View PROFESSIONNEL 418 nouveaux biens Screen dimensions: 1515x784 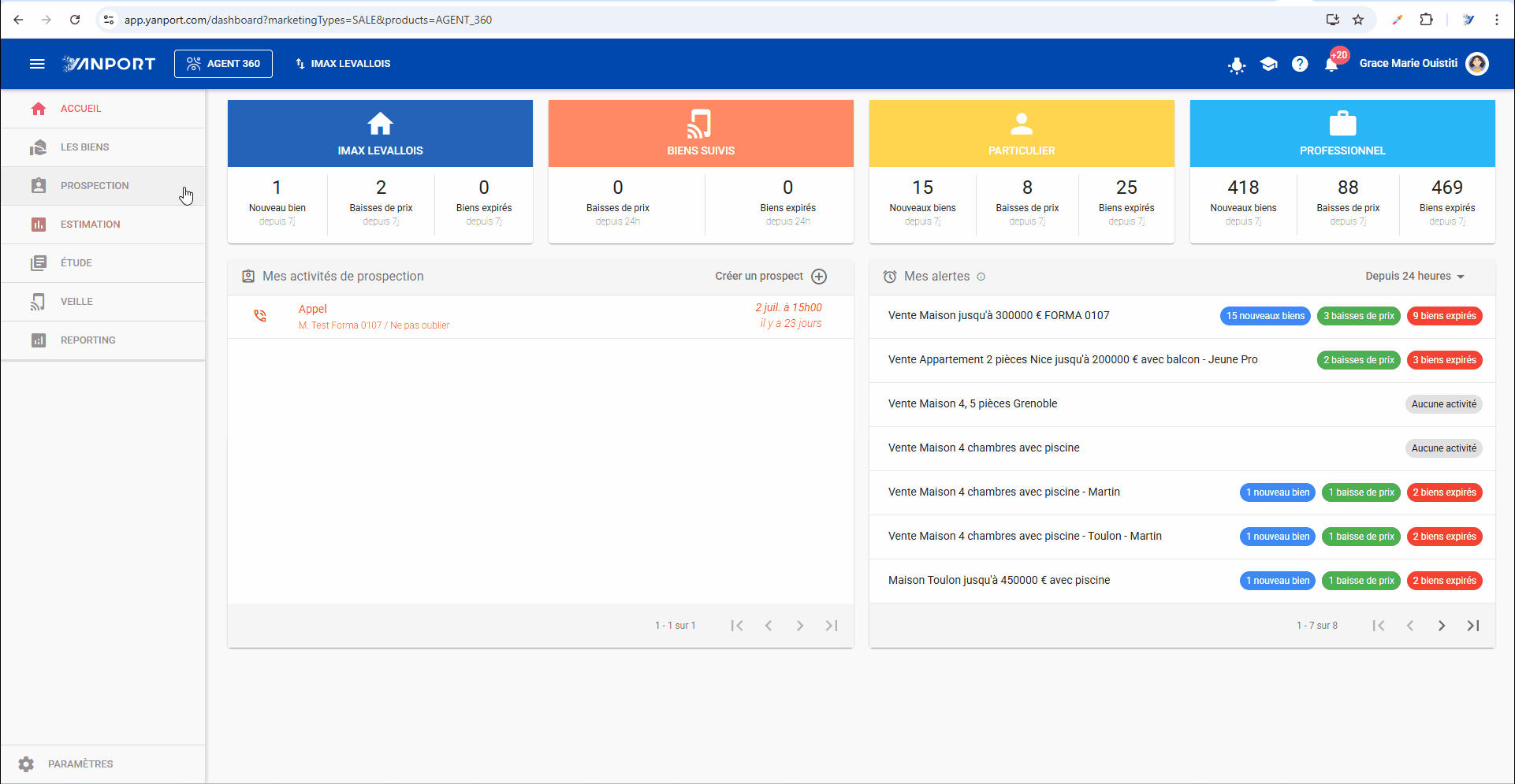(x=1243, y=203)
